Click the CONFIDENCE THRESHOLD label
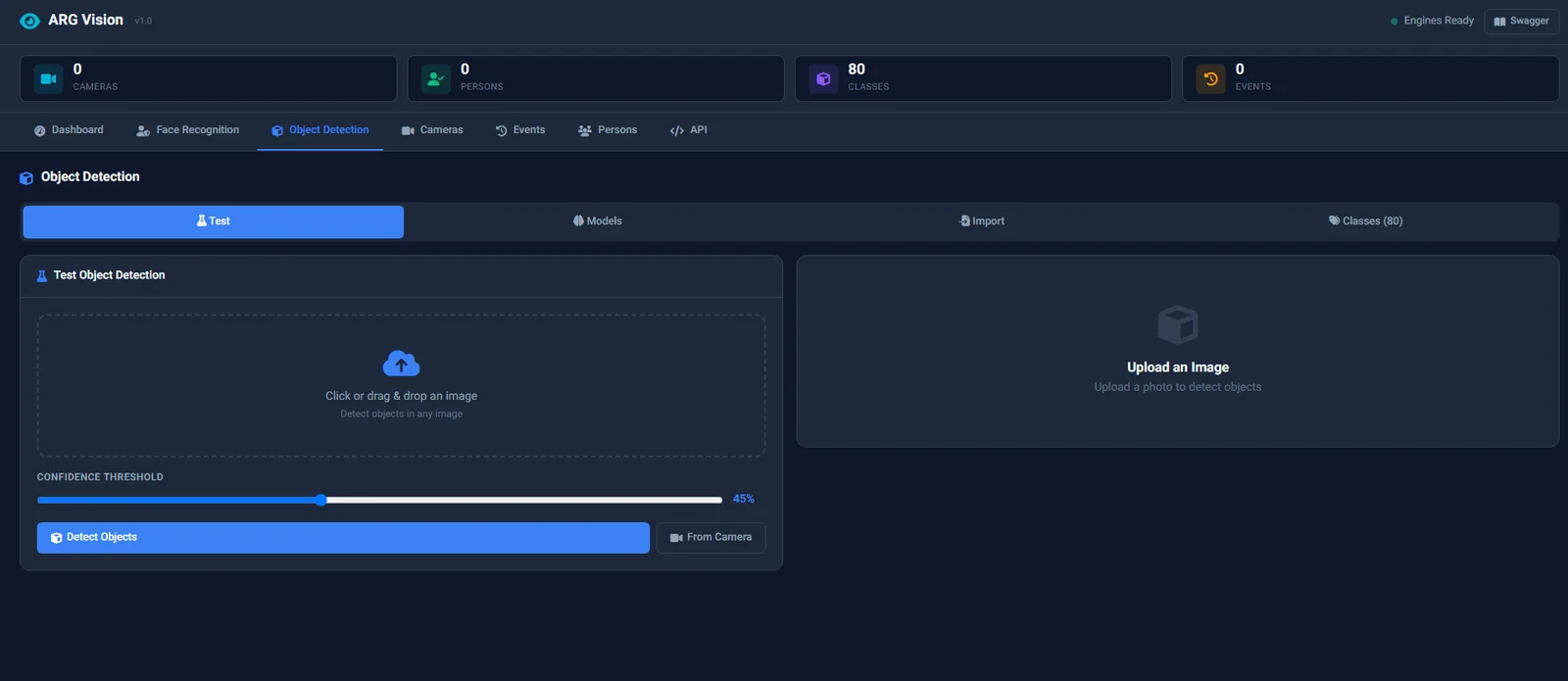Viewport: 1568px width, 681px height. click(x=100, y=477)
